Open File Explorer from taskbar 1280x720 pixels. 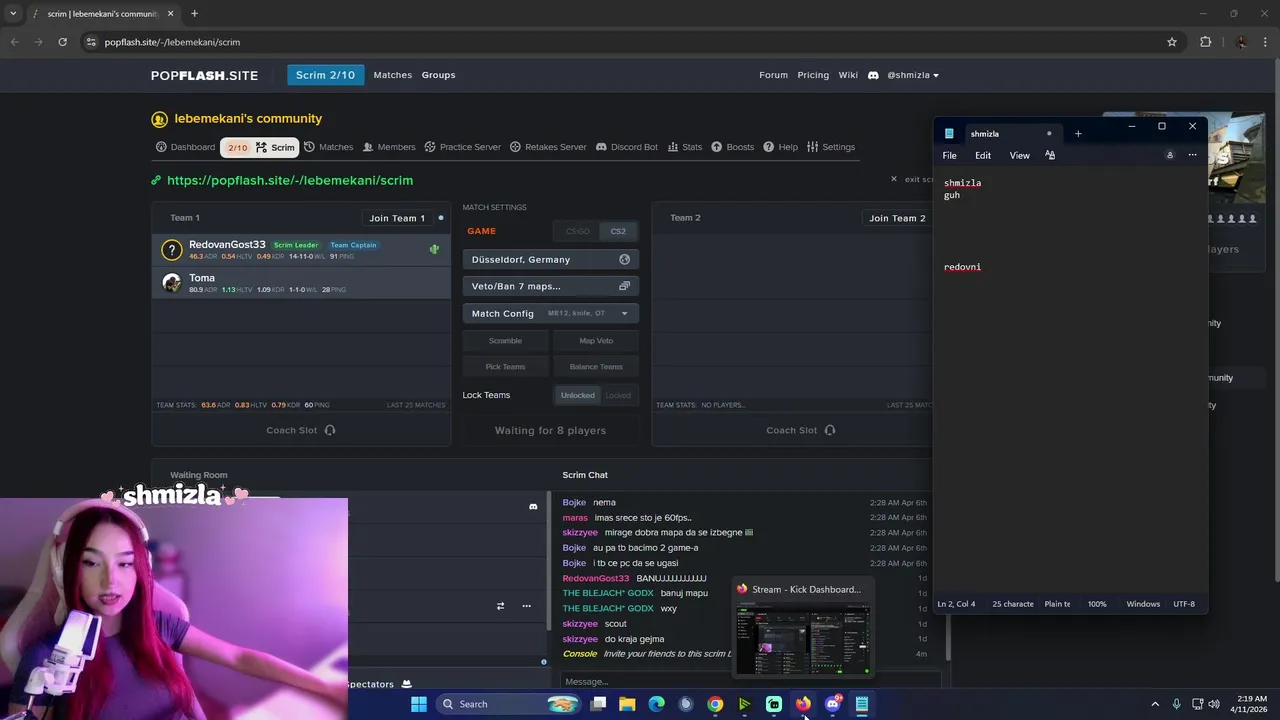[x=627, y=704]
